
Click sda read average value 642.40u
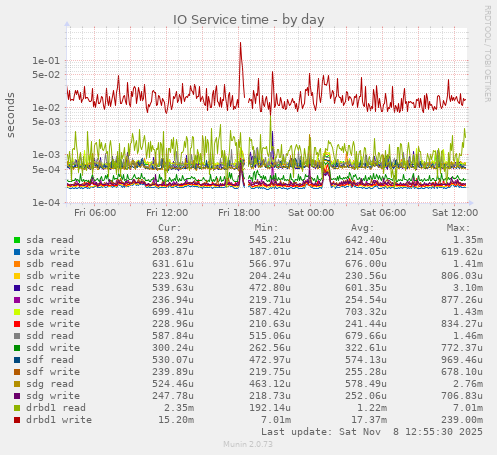(366, 240)
